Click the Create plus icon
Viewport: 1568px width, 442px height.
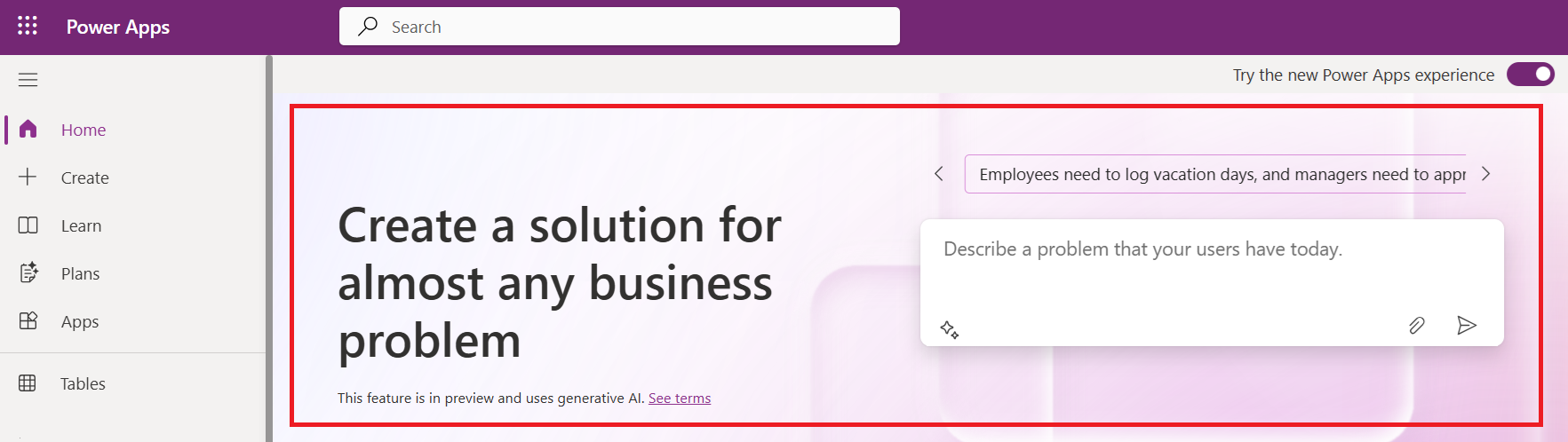(28, 177)
